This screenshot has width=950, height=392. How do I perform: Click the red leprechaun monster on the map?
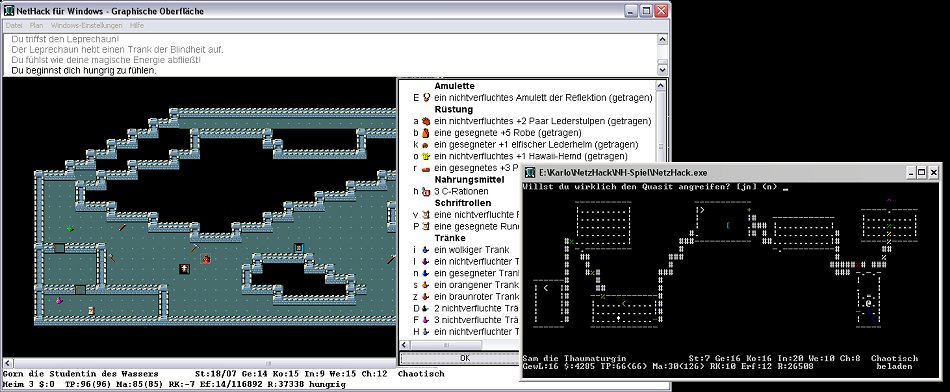coord(205,259)
